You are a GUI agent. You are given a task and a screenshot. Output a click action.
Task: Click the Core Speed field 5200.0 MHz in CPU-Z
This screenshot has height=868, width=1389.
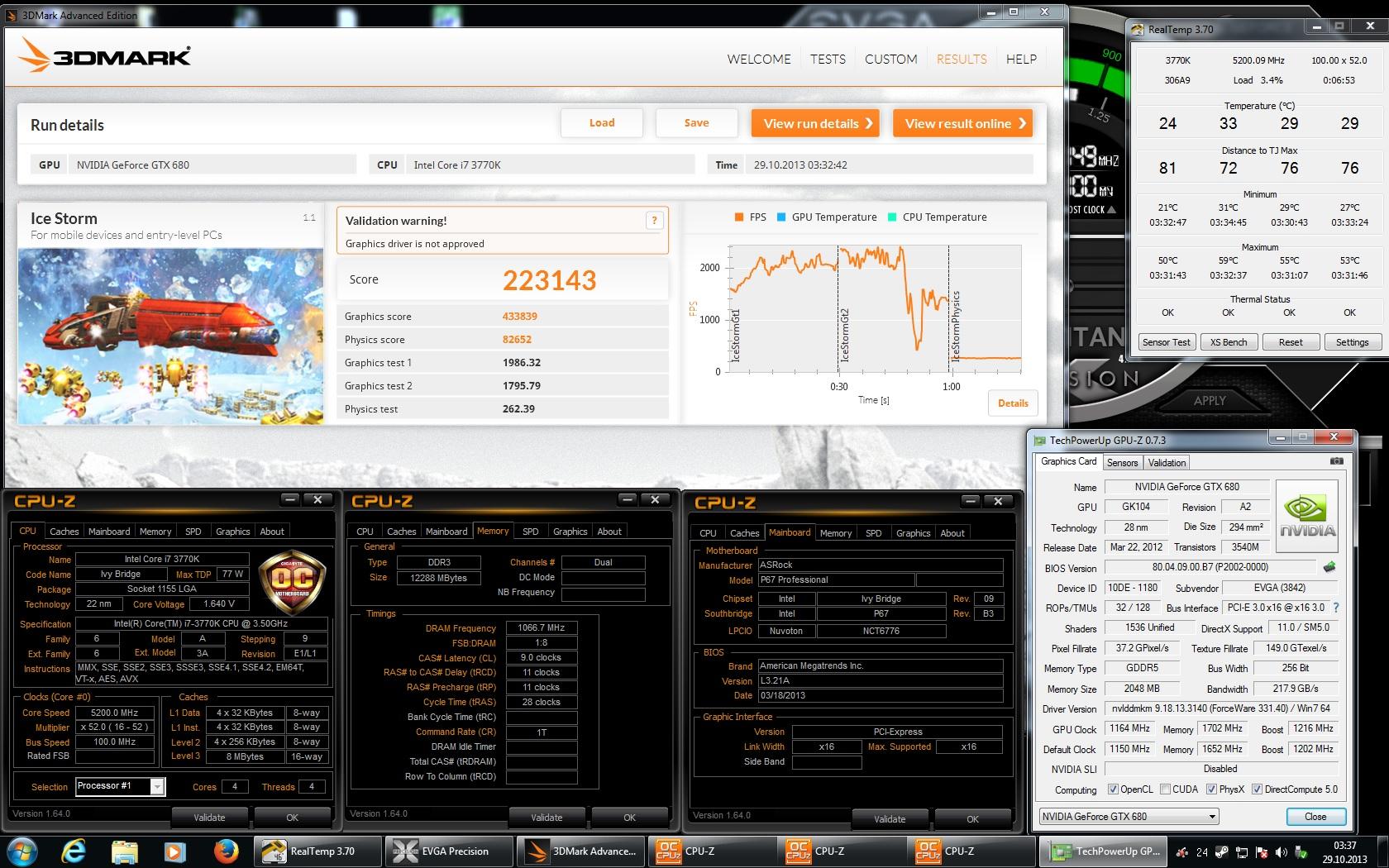[114, 713]
